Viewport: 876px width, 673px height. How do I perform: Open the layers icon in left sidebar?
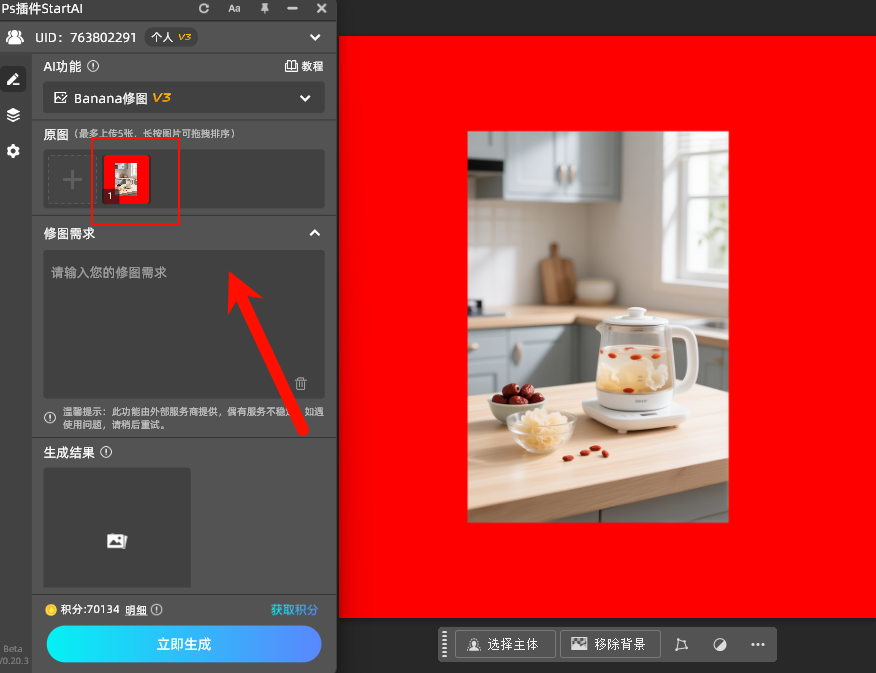pyautogui.click(x=13, y=115)
